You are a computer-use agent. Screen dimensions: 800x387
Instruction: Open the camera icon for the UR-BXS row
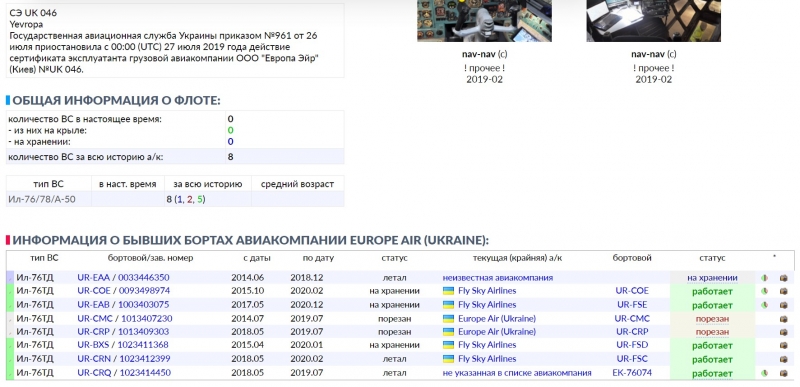click(x=783, y=346)
